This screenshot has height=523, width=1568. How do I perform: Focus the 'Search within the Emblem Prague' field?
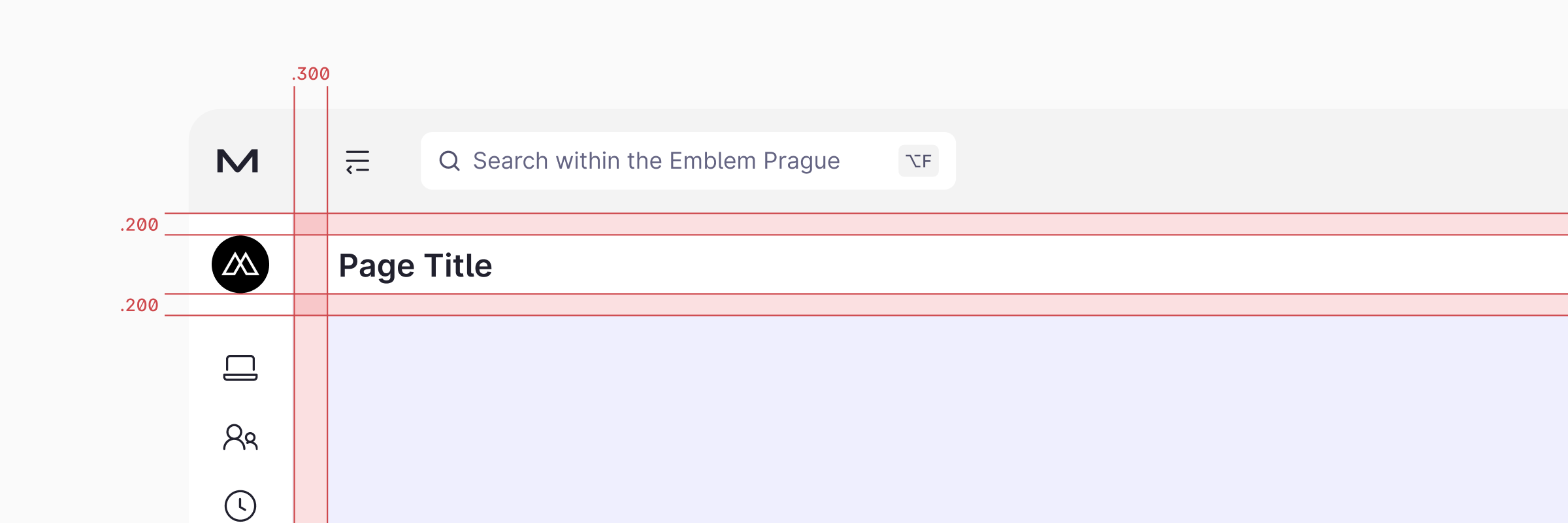coord(656,161)
